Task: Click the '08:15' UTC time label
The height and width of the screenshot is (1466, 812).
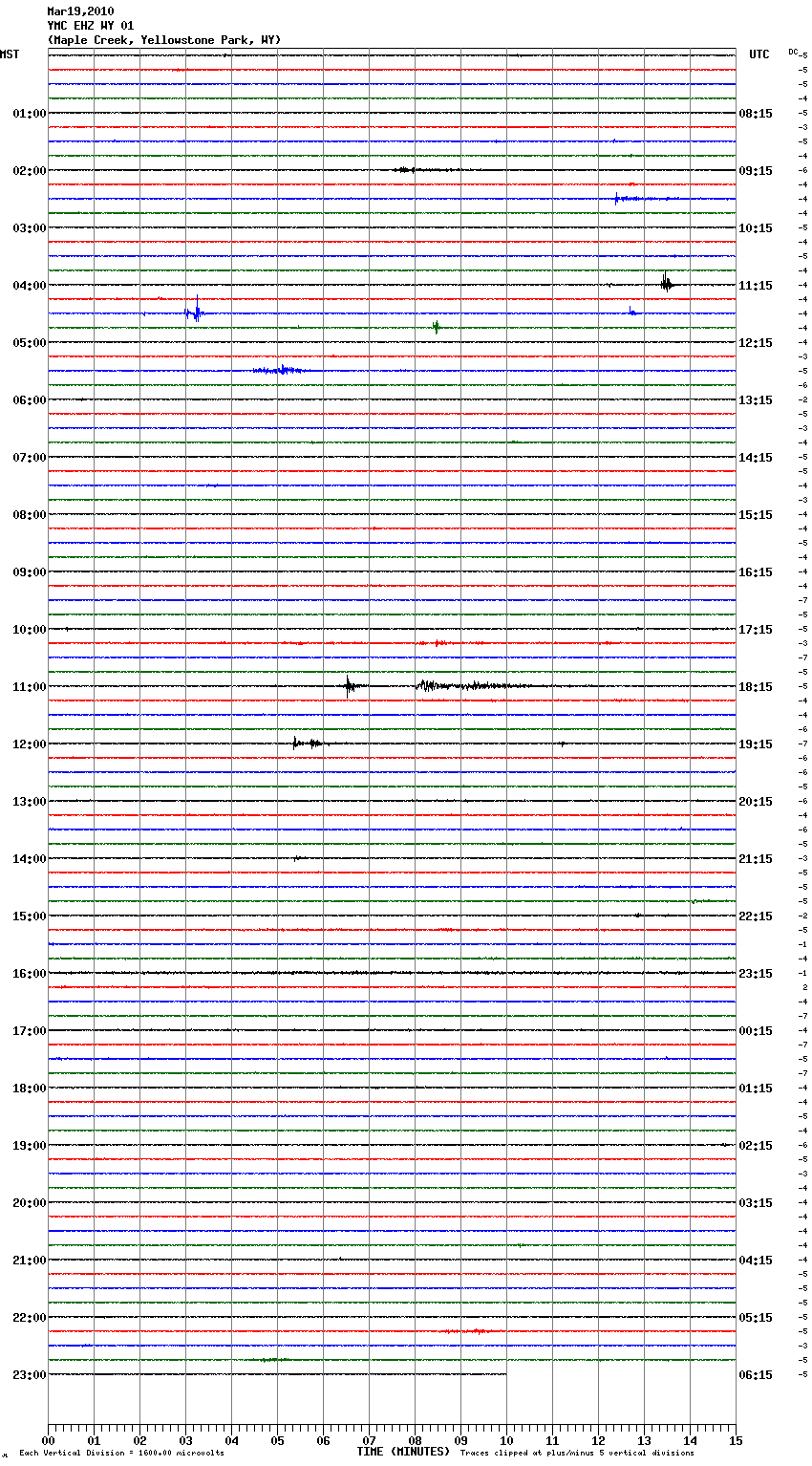Action: 756,114
